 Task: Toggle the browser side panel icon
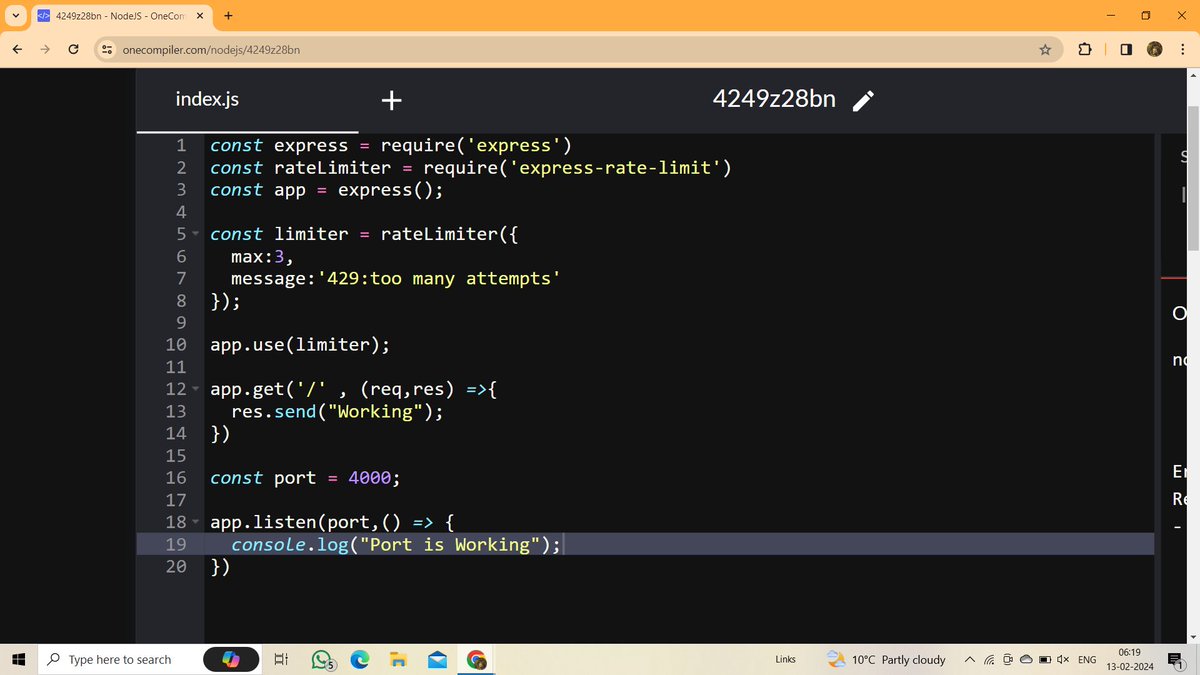(x=1126, y=49)
